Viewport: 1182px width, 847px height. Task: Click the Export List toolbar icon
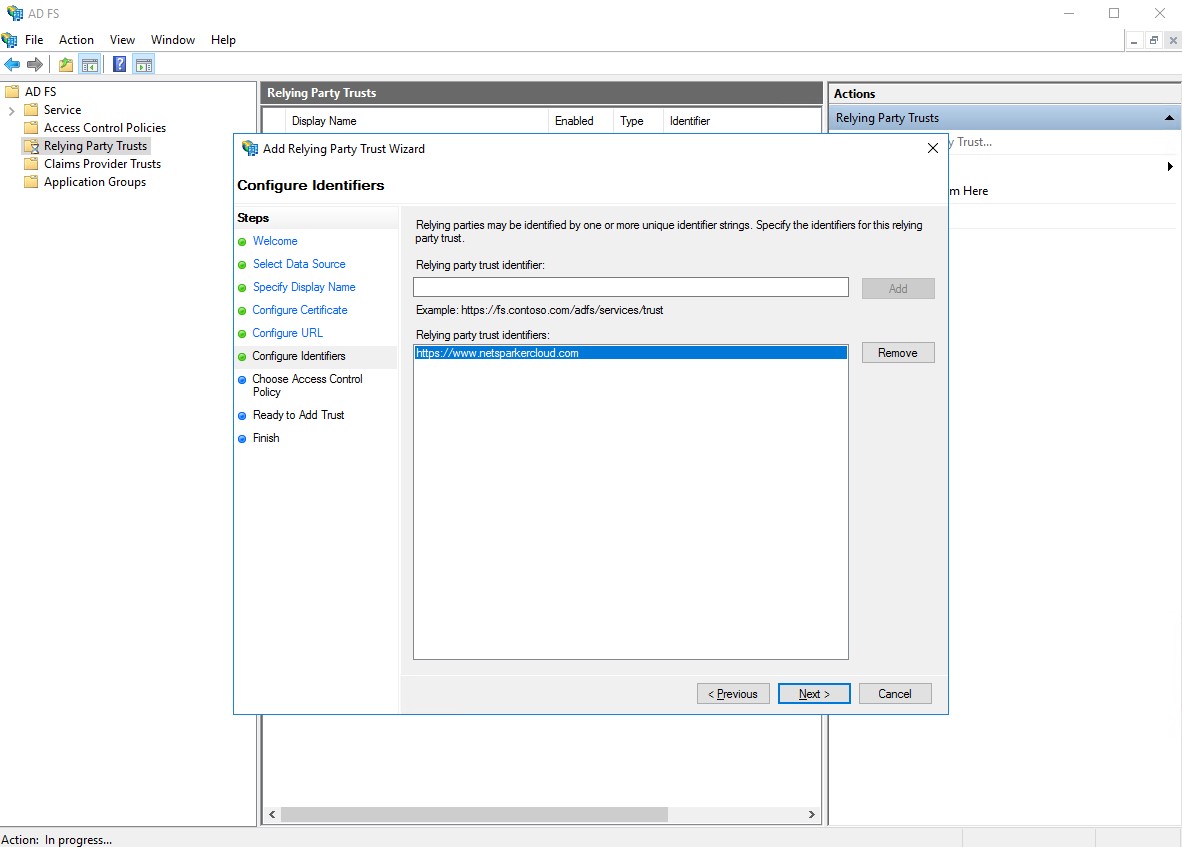pyautogui.click(x=64, y=63)
